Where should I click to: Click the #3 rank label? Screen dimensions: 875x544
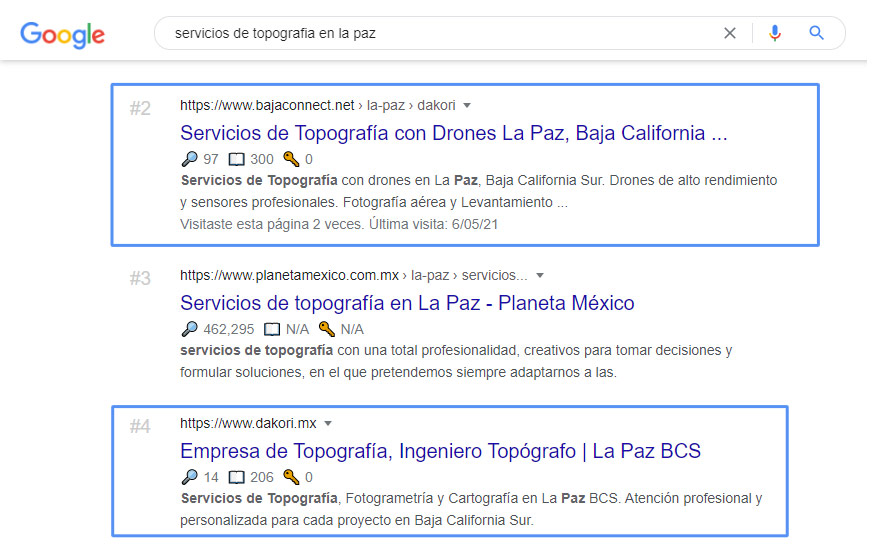140,278
